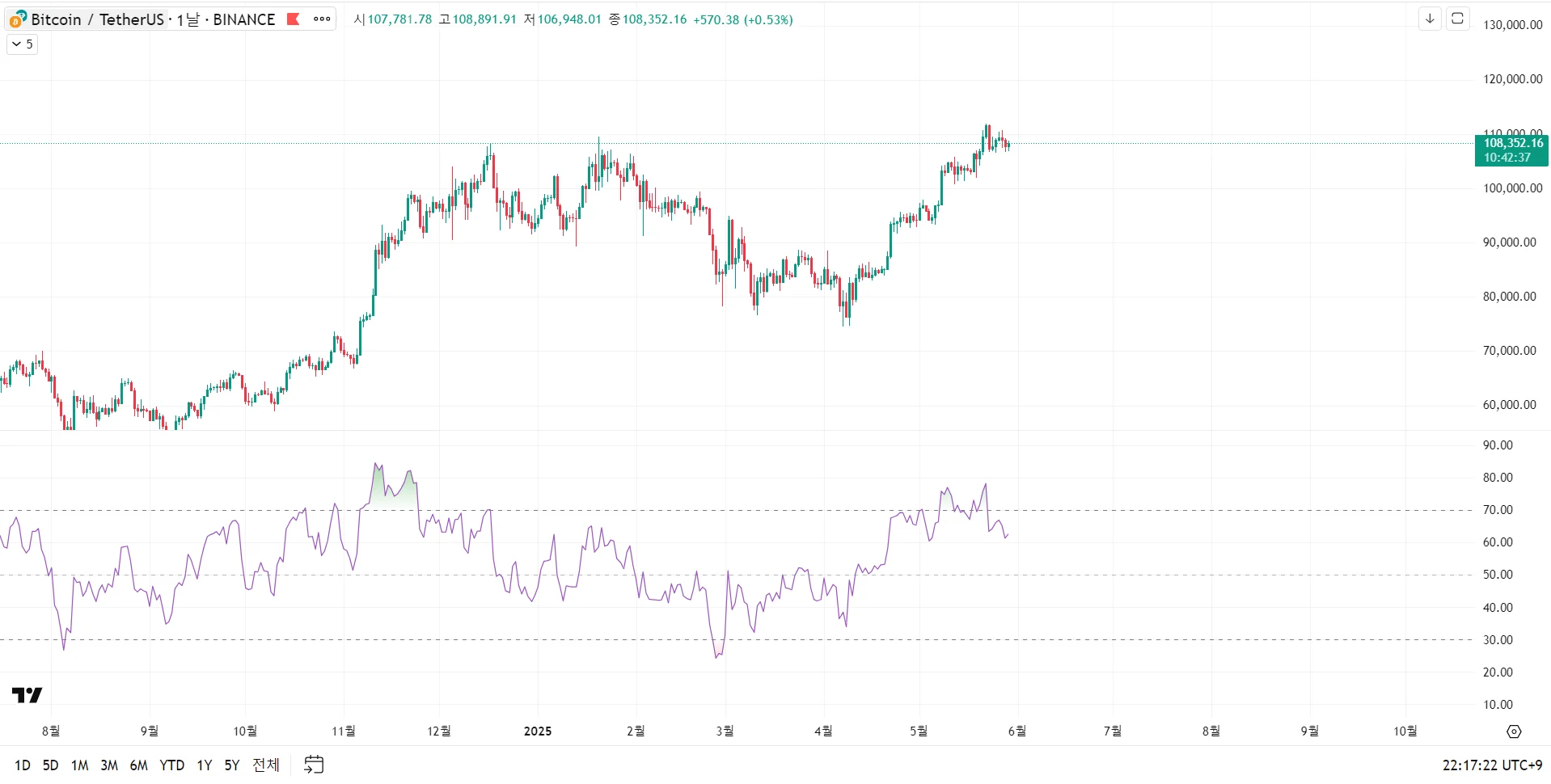1551x784 pixels.
Task: Select the 1D time range
Action: tap(23, 765)
